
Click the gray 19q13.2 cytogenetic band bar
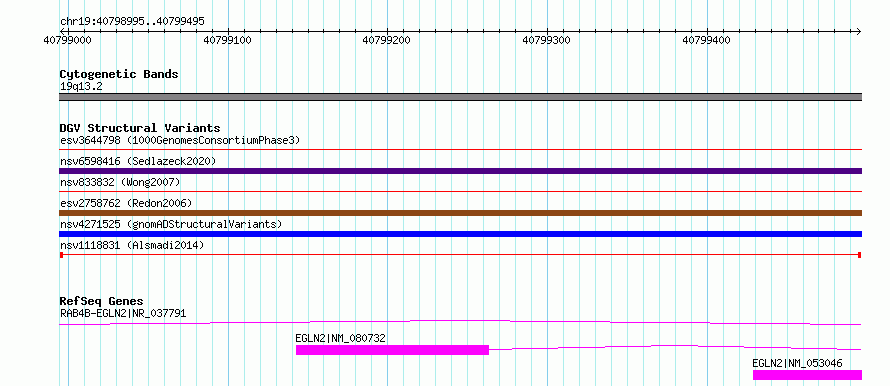(460, 97)
